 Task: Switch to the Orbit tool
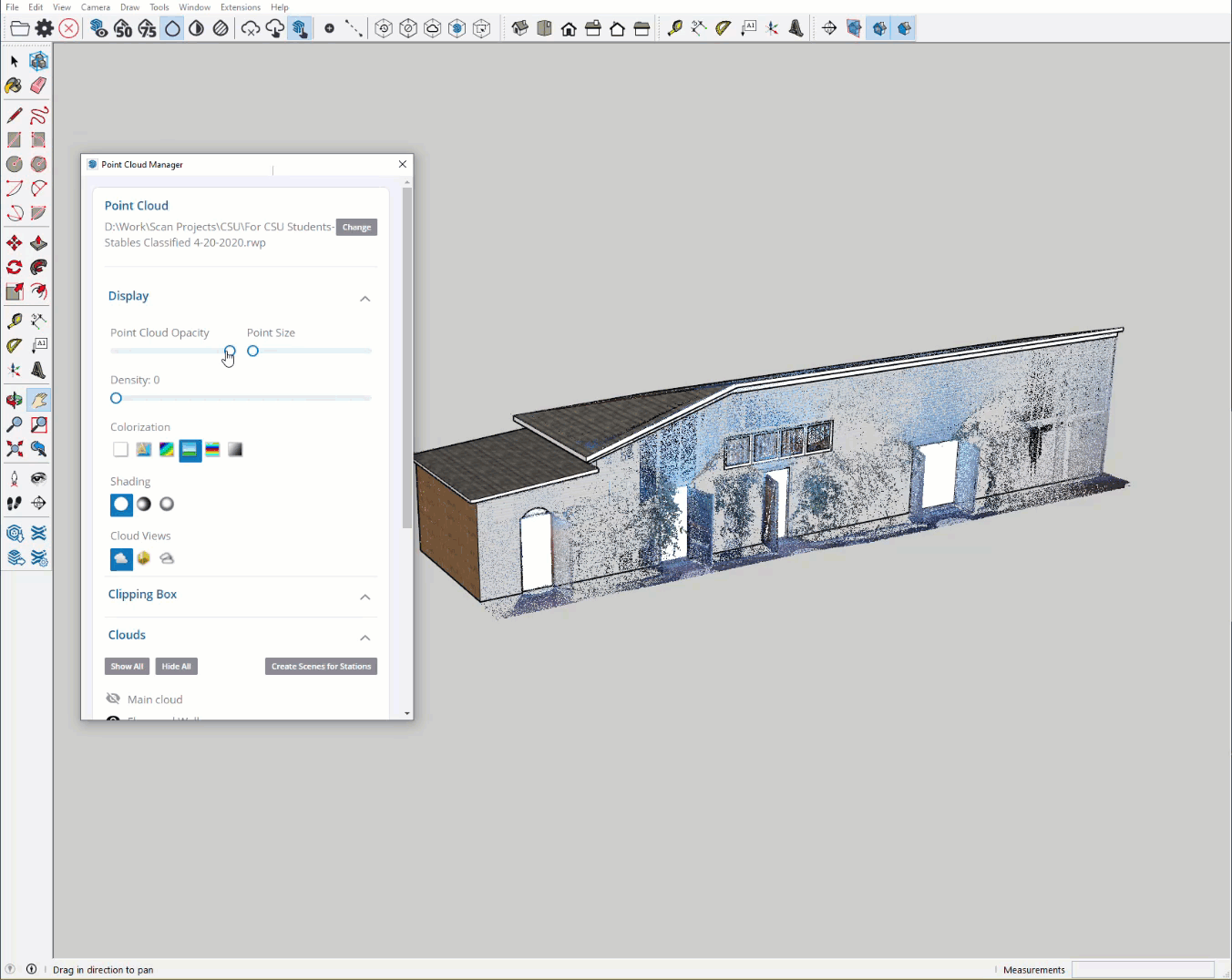pyautogui.click(x=14, y=399)
